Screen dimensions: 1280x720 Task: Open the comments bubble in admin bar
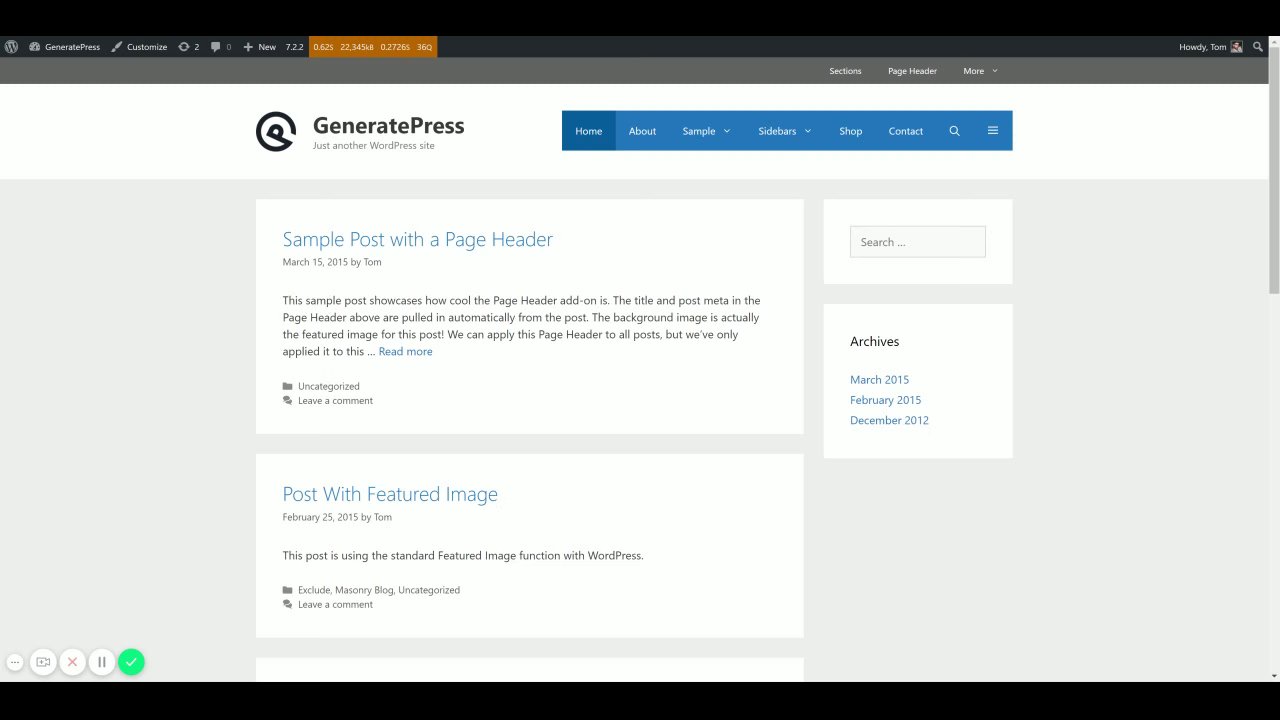click(x=221, y=47)
